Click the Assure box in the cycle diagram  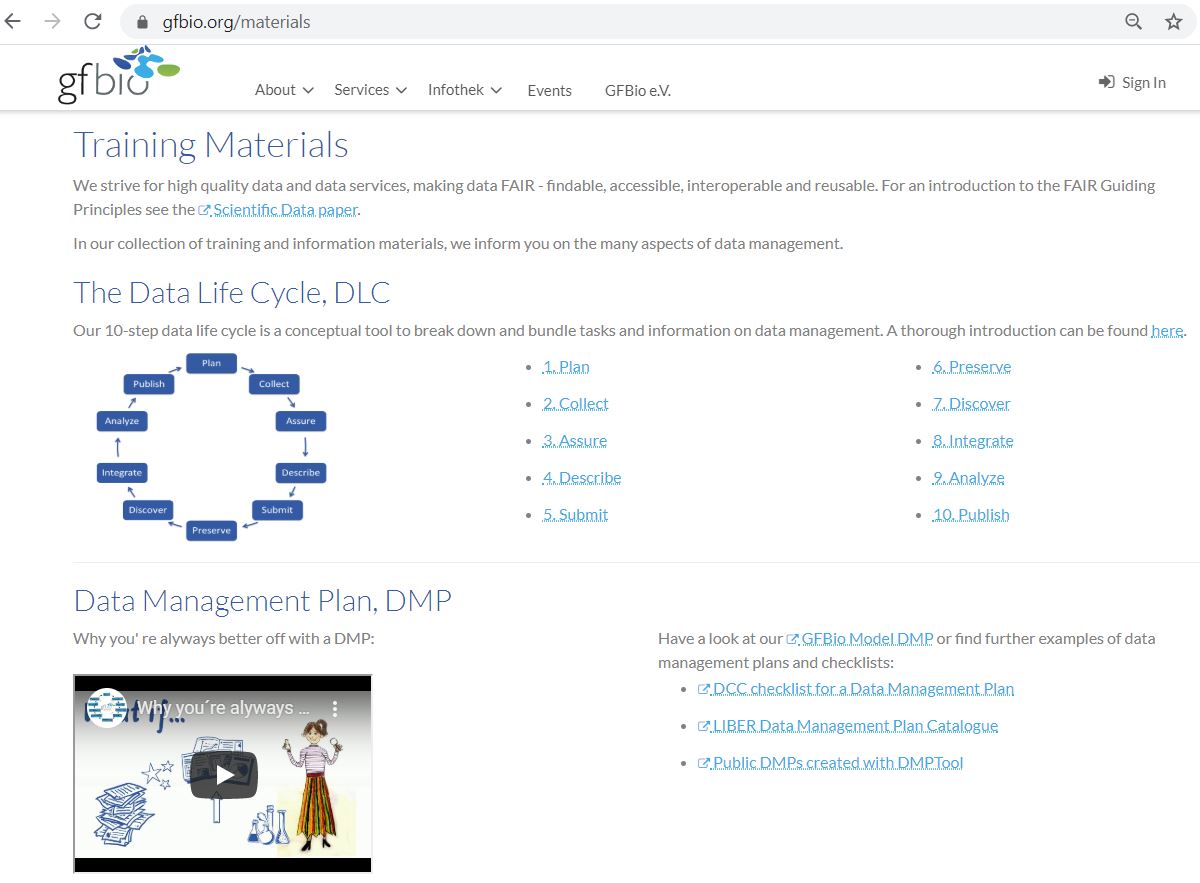301,421
